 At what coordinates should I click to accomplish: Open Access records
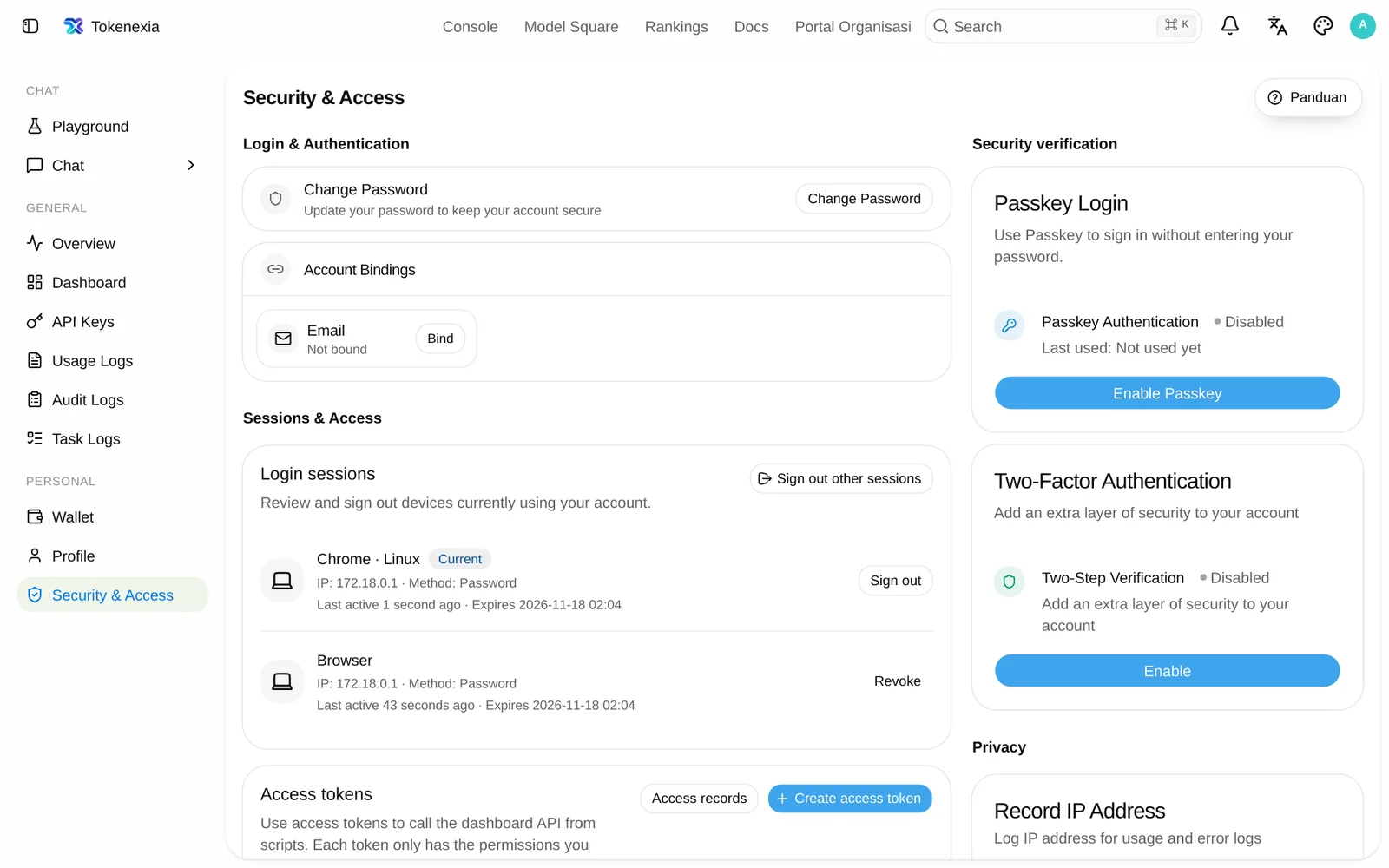point(699,799)
